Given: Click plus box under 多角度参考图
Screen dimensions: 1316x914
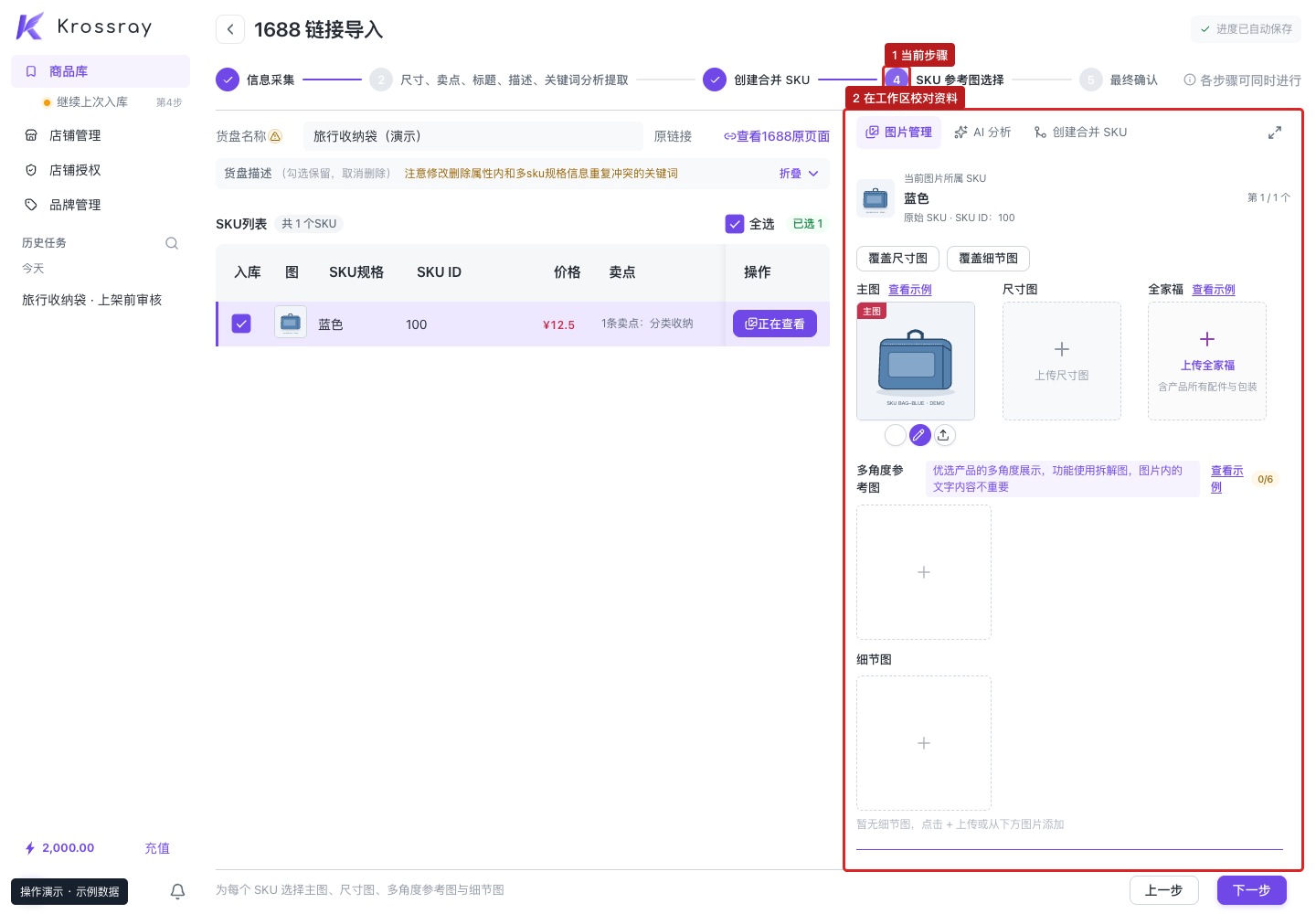Looking at the screenshot, I should point(924,572).
